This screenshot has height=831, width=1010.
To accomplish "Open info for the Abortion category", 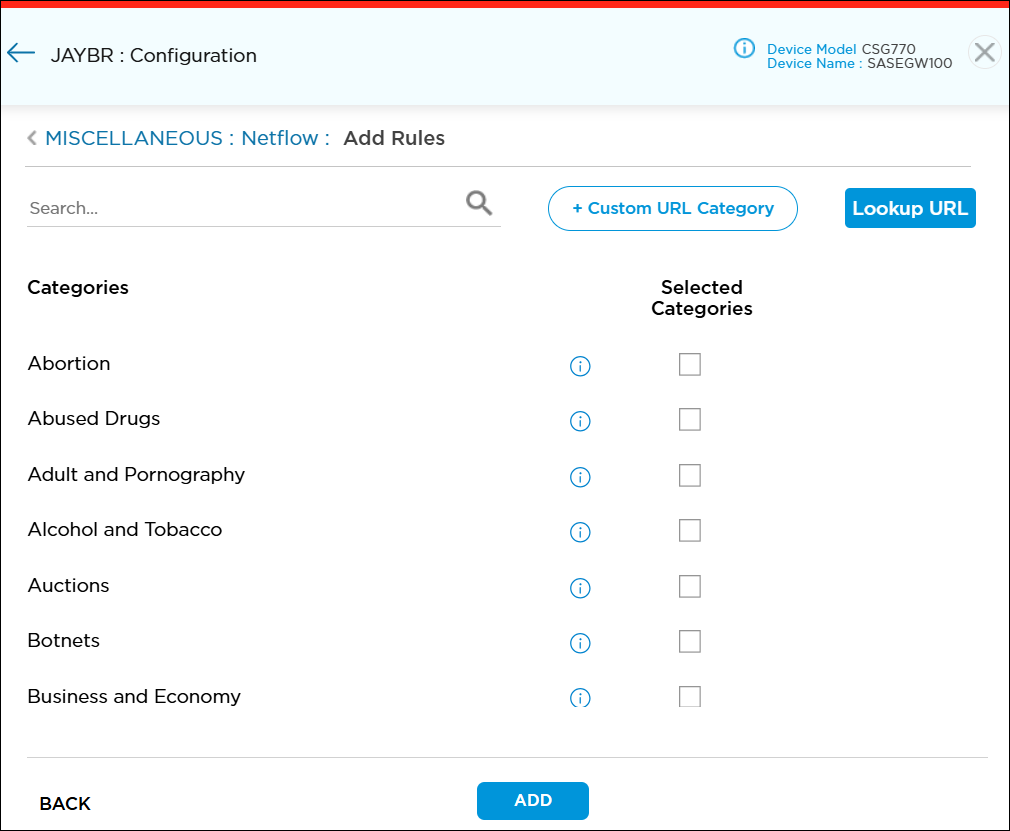I will [x=580, y=366].
